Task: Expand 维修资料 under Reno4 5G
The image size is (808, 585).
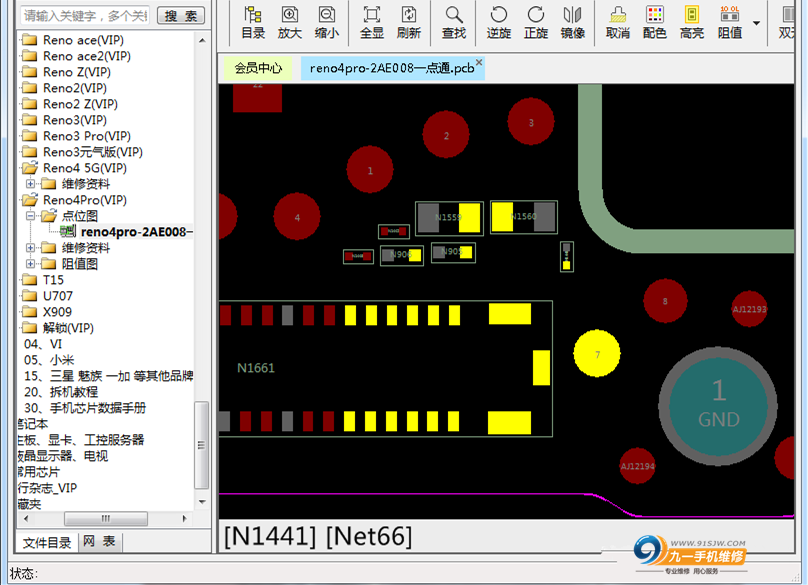Action: pos(30,183)
